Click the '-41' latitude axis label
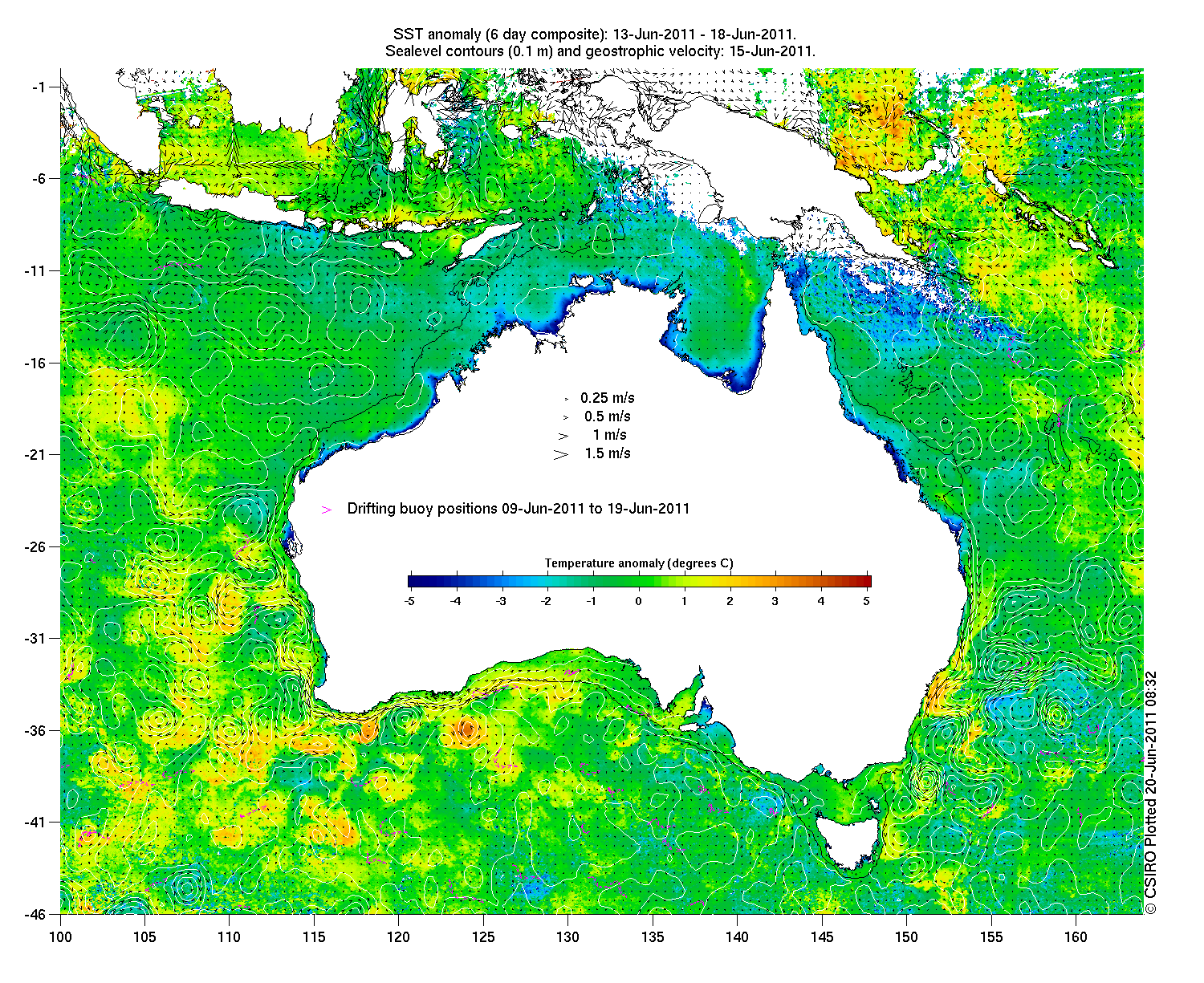 tap(36, 822)
